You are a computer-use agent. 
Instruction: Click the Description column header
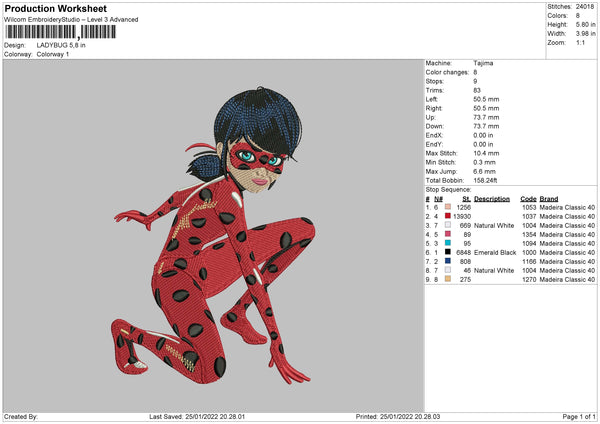click(x=492, y=199)
